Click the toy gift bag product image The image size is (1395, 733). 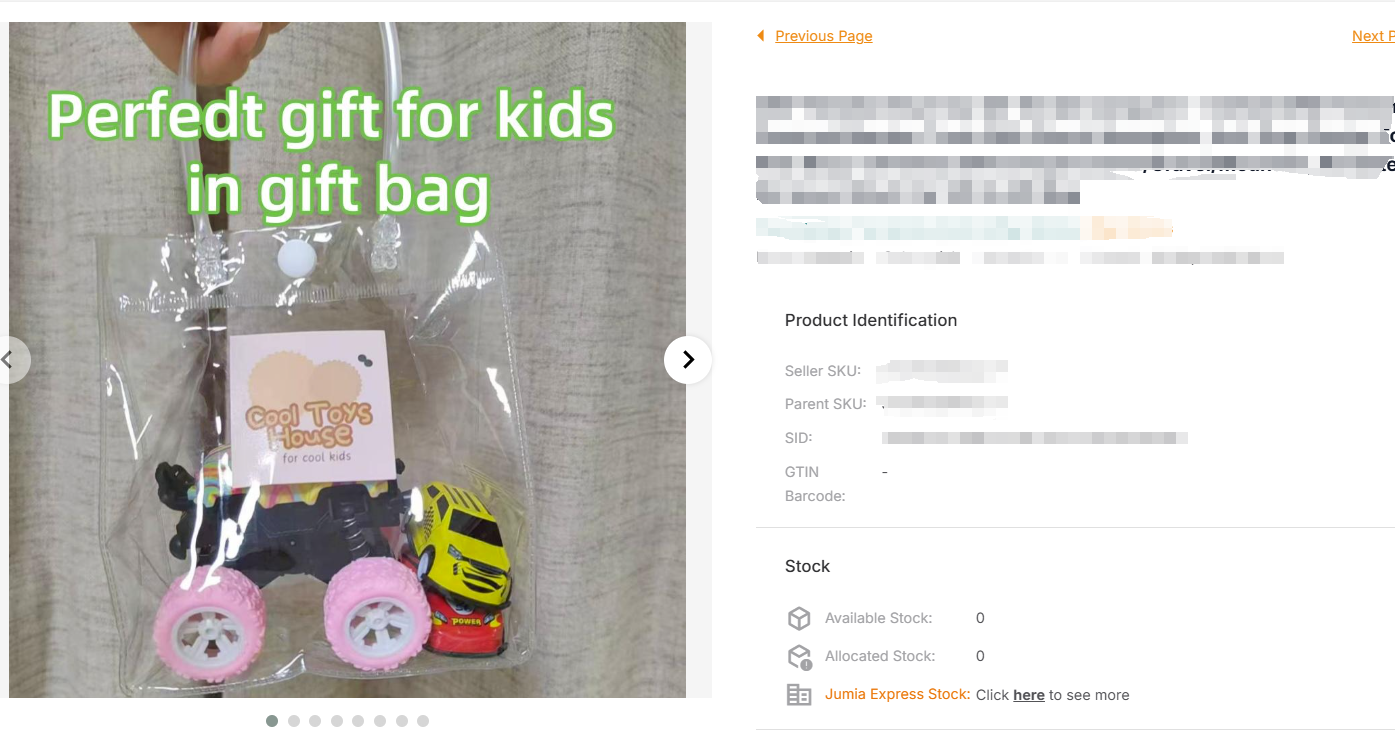coord(347,360)
